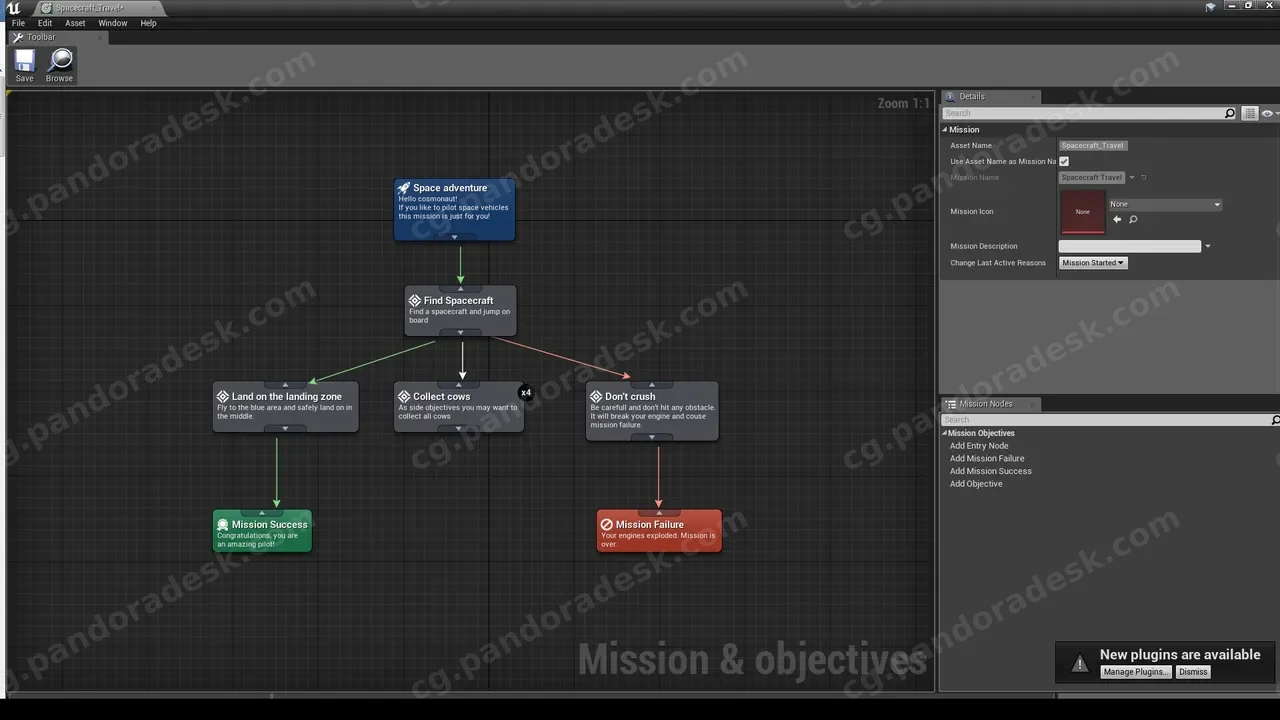Image resolution: width=1280 pixels, height=720 pixels.
Task: Click the Mission Success node icon
Action: [223, 524]
